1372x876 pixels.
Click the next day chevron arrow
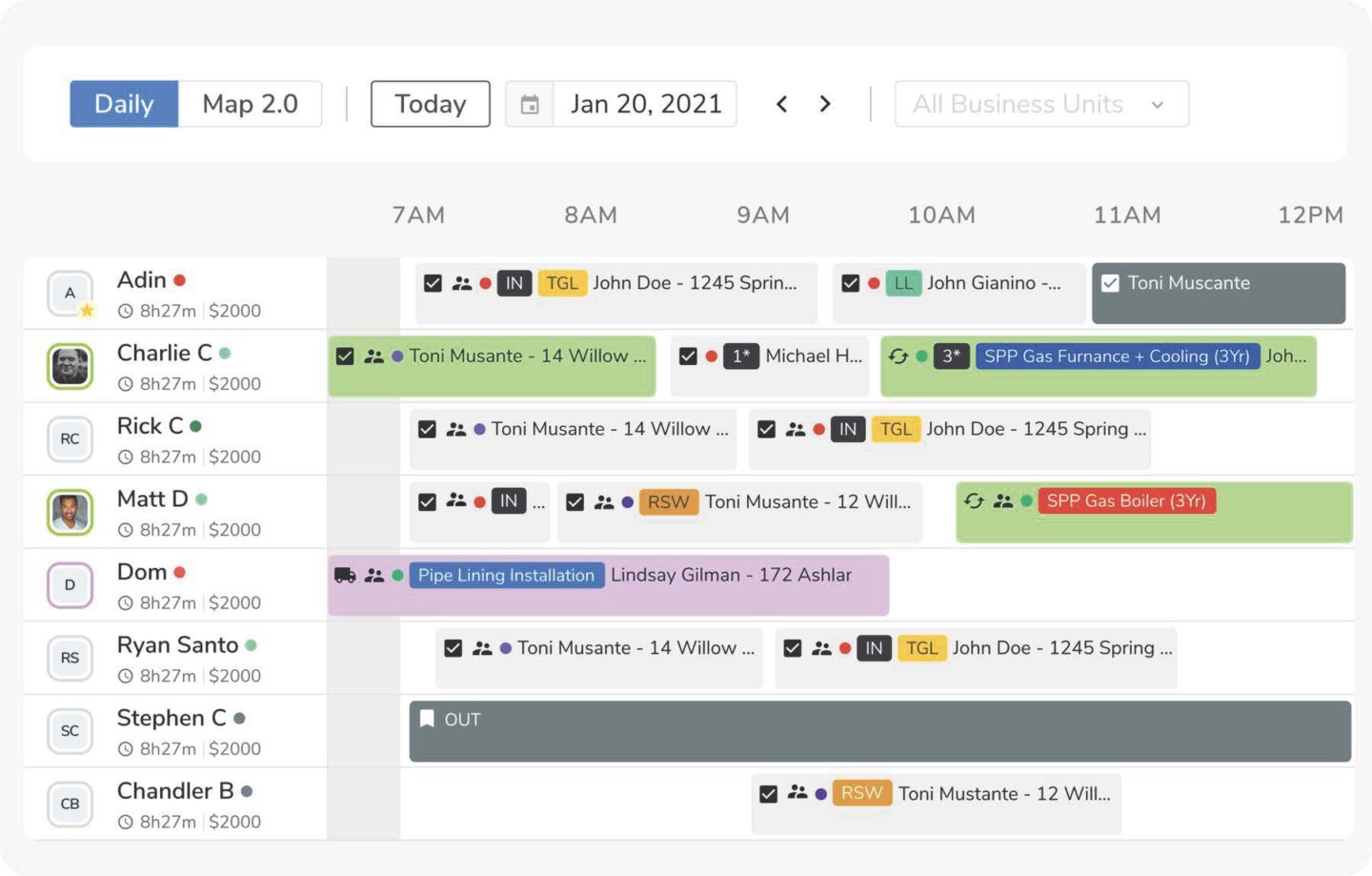click(825, 104)
